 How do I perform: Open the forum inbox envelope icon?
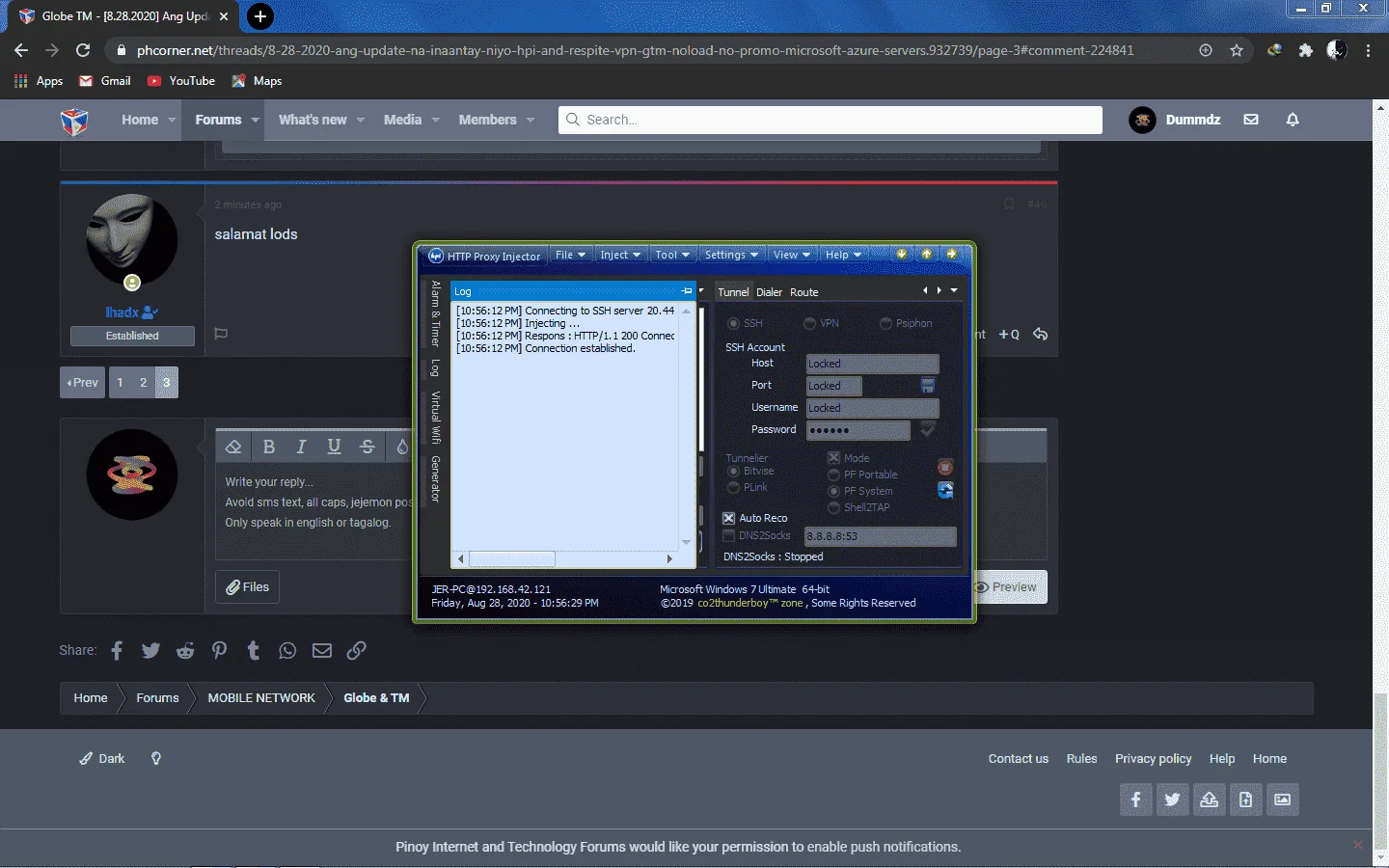point(1251,120)
